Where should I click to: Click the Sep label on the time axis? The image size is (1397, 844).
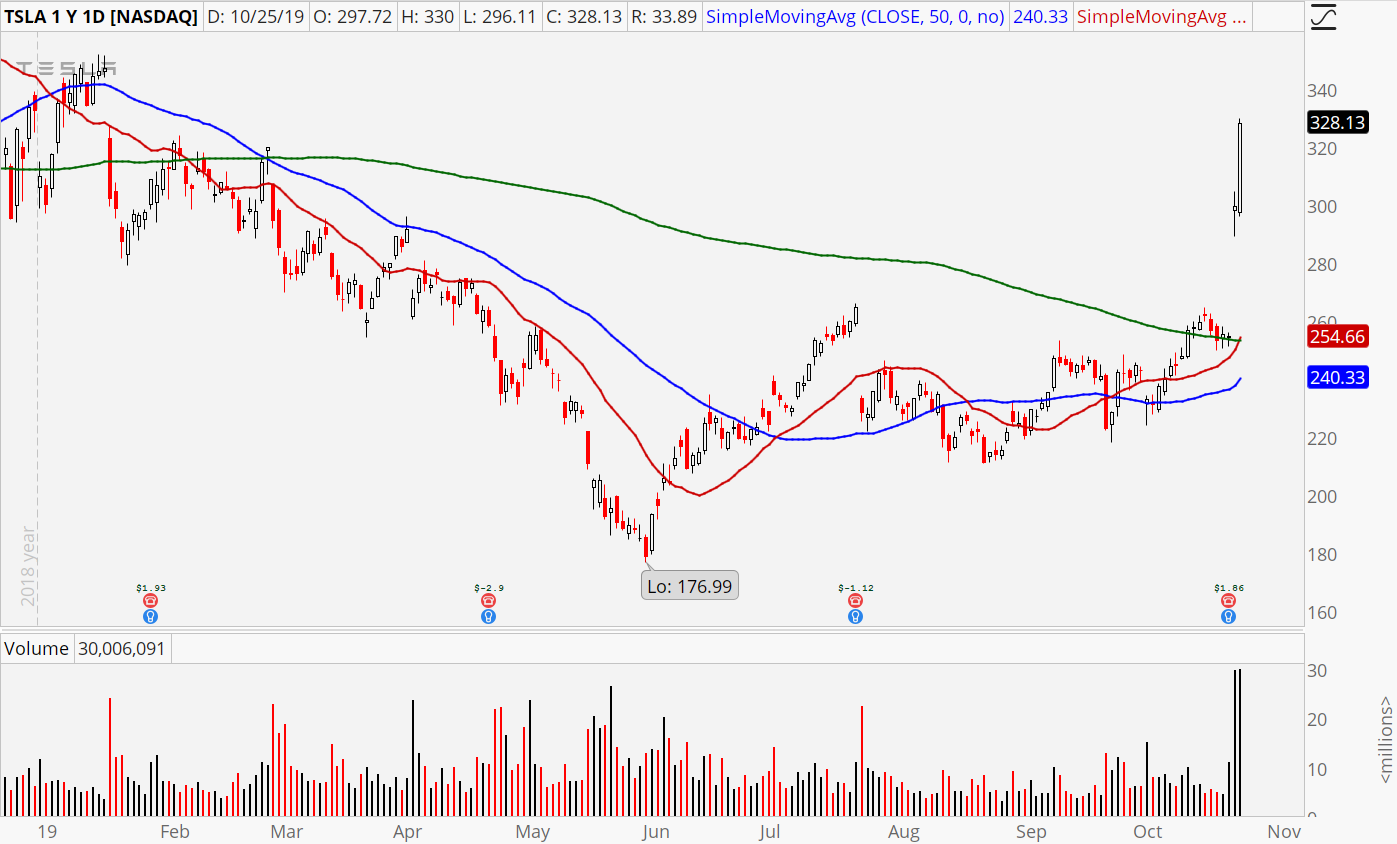1030,831
